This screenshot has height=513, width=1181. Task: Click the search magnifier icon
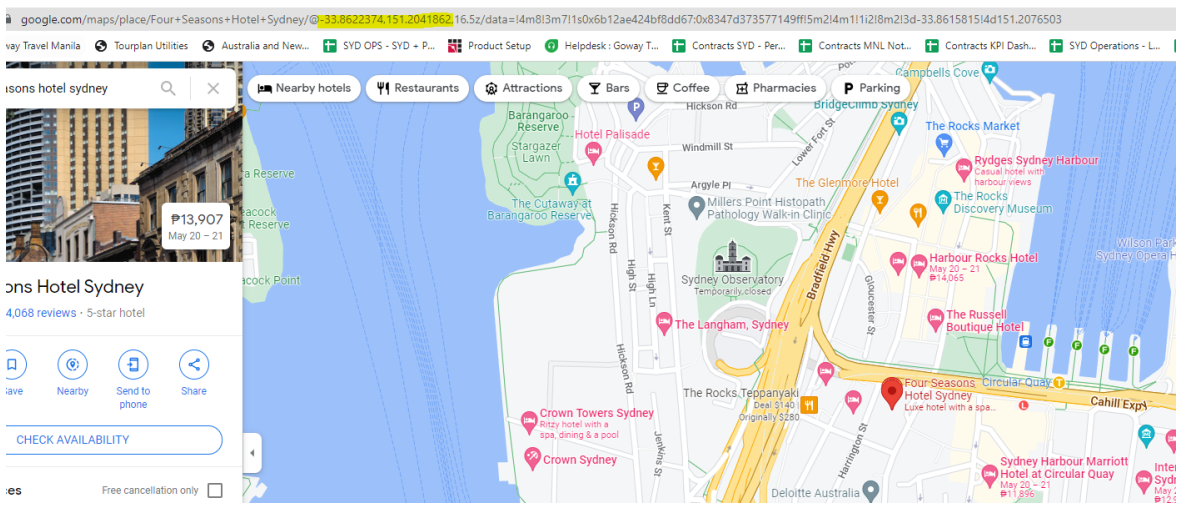tap(168, 89)
